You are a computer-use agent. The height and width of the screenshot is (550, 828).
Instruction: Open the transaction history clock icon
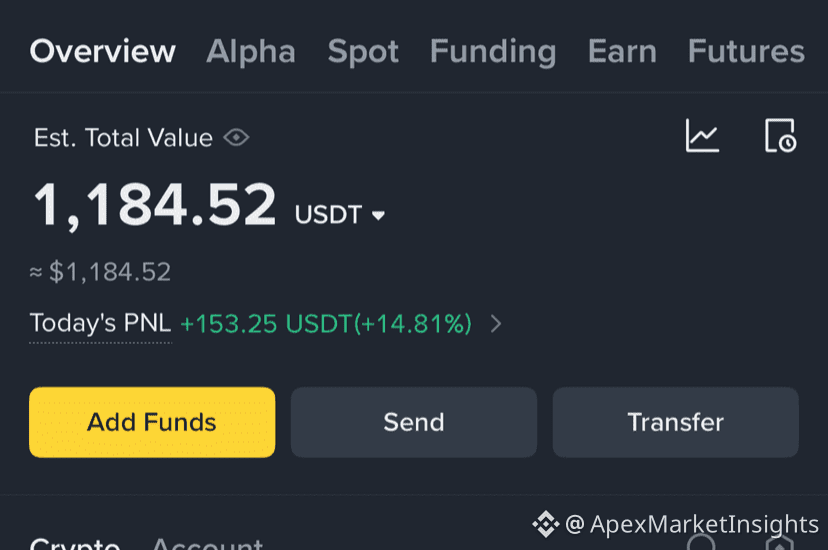(x=780, y=135)
